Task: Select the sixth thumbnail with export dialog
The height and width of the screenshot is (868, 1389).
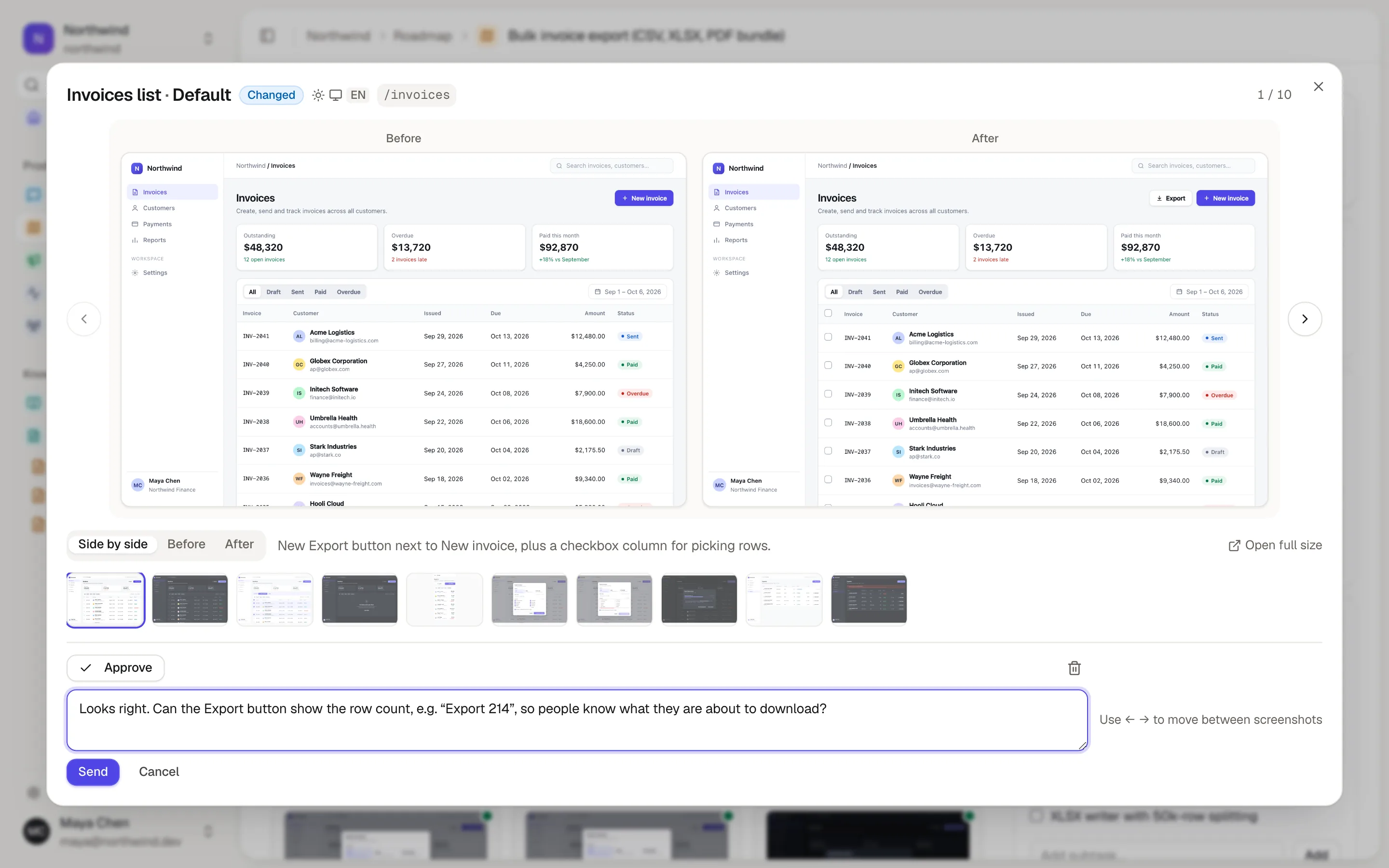Action: click(x=530, y=599)
